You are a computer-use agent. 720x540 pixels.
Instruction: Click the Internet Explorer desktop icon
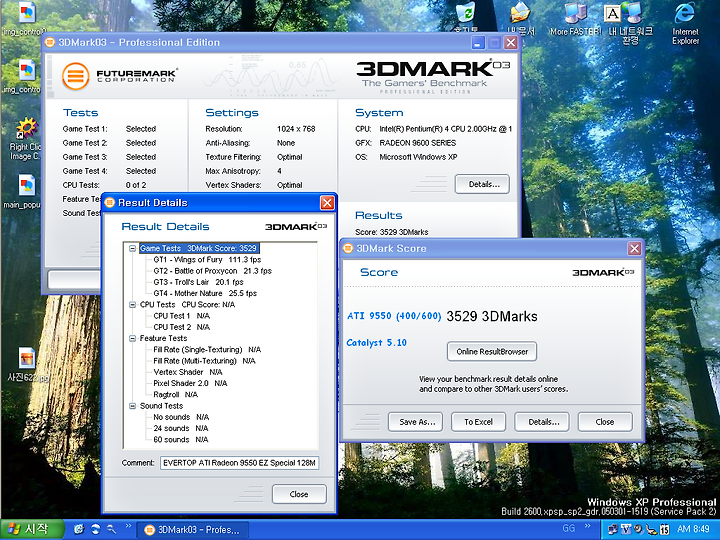pos(685,23)
